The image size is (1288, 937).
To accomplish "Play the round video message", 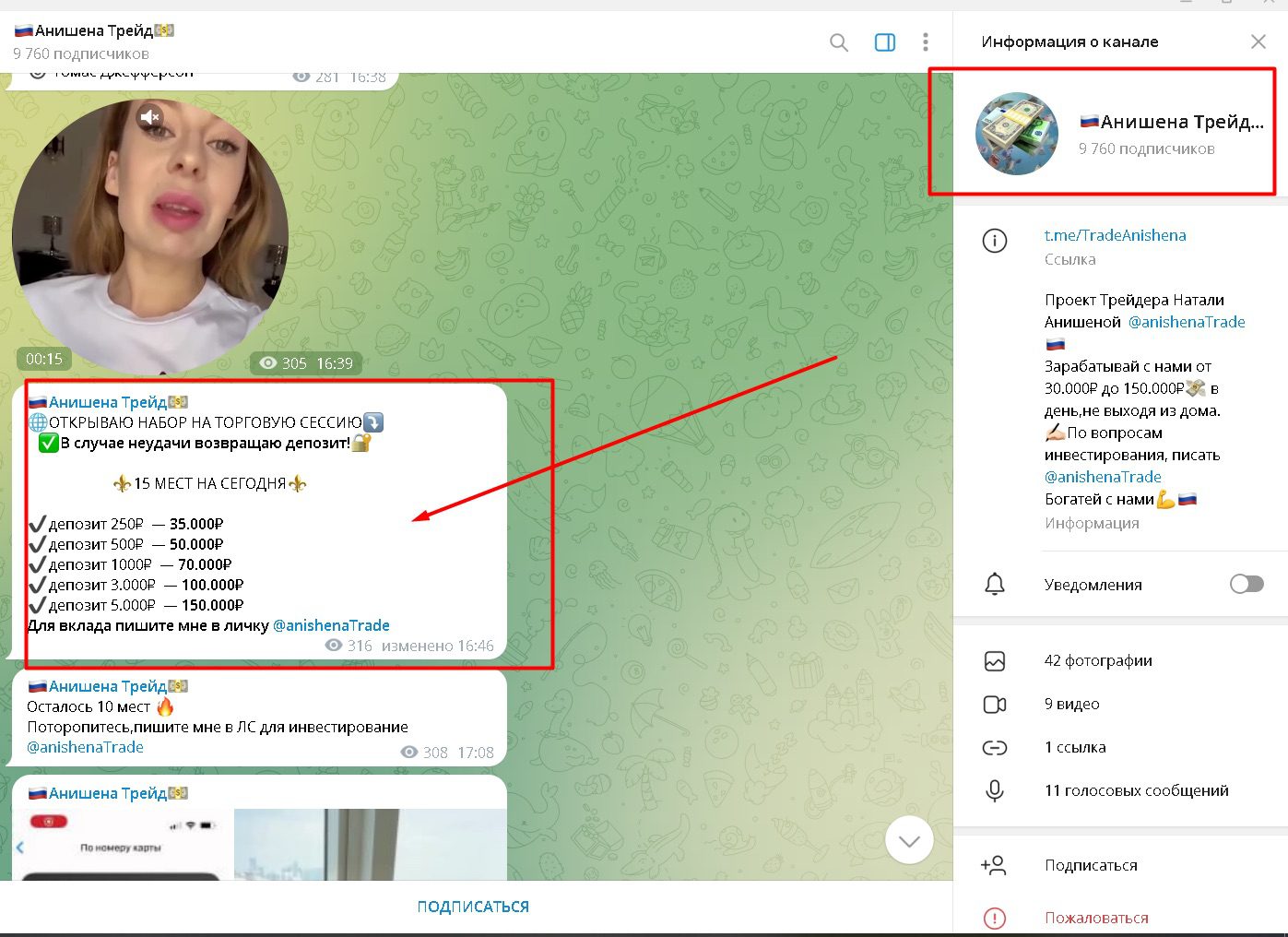I will 150,236.
